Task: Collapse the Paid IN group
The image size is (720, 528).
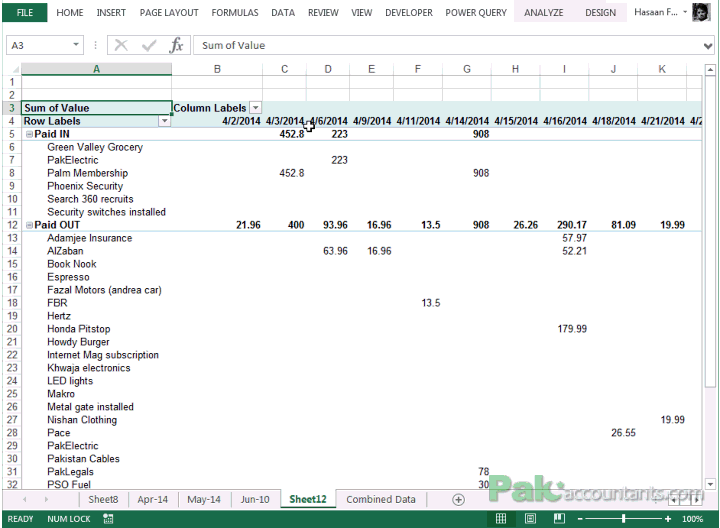Action: coord(29,134)
